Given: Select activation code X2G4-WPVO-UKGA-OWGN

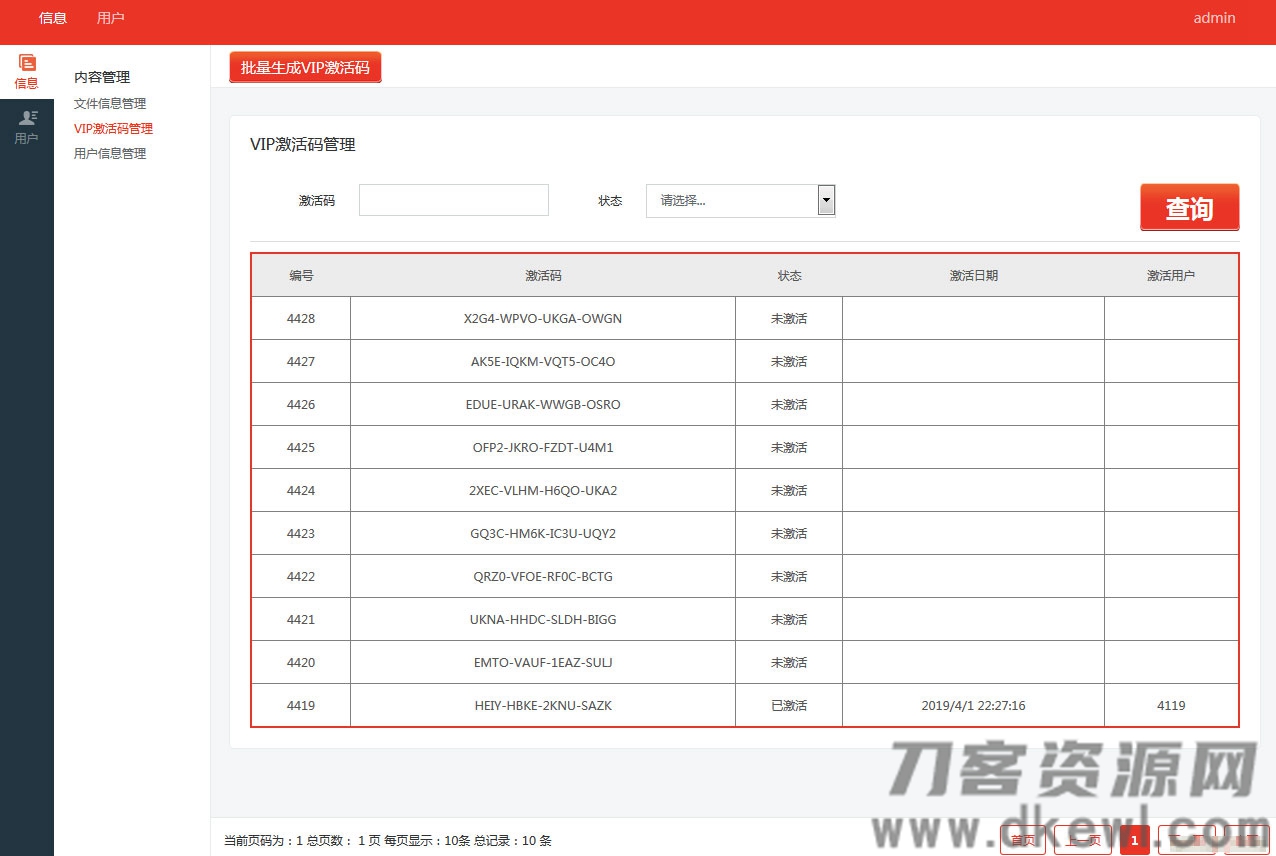Looking at the screenshot, I should (542, 318).
